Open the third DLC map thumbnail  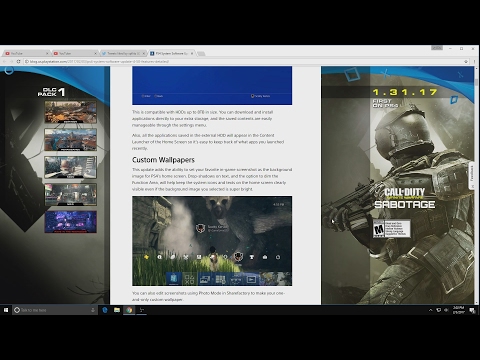tap(71, 167)
